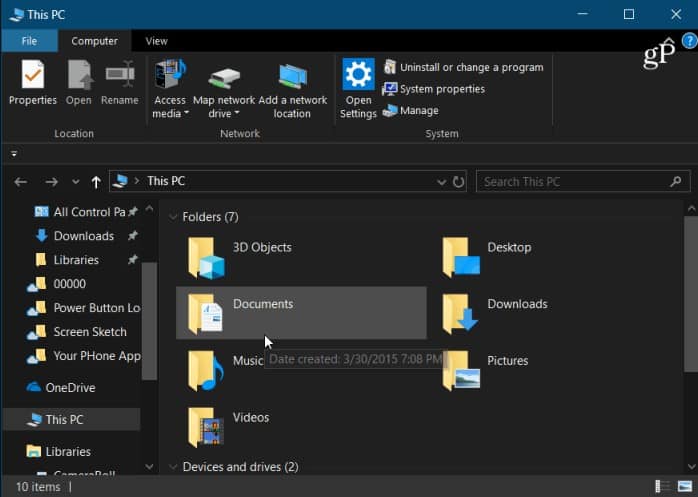
Task: Go back with the Back arrow
Action: (20, 182)
